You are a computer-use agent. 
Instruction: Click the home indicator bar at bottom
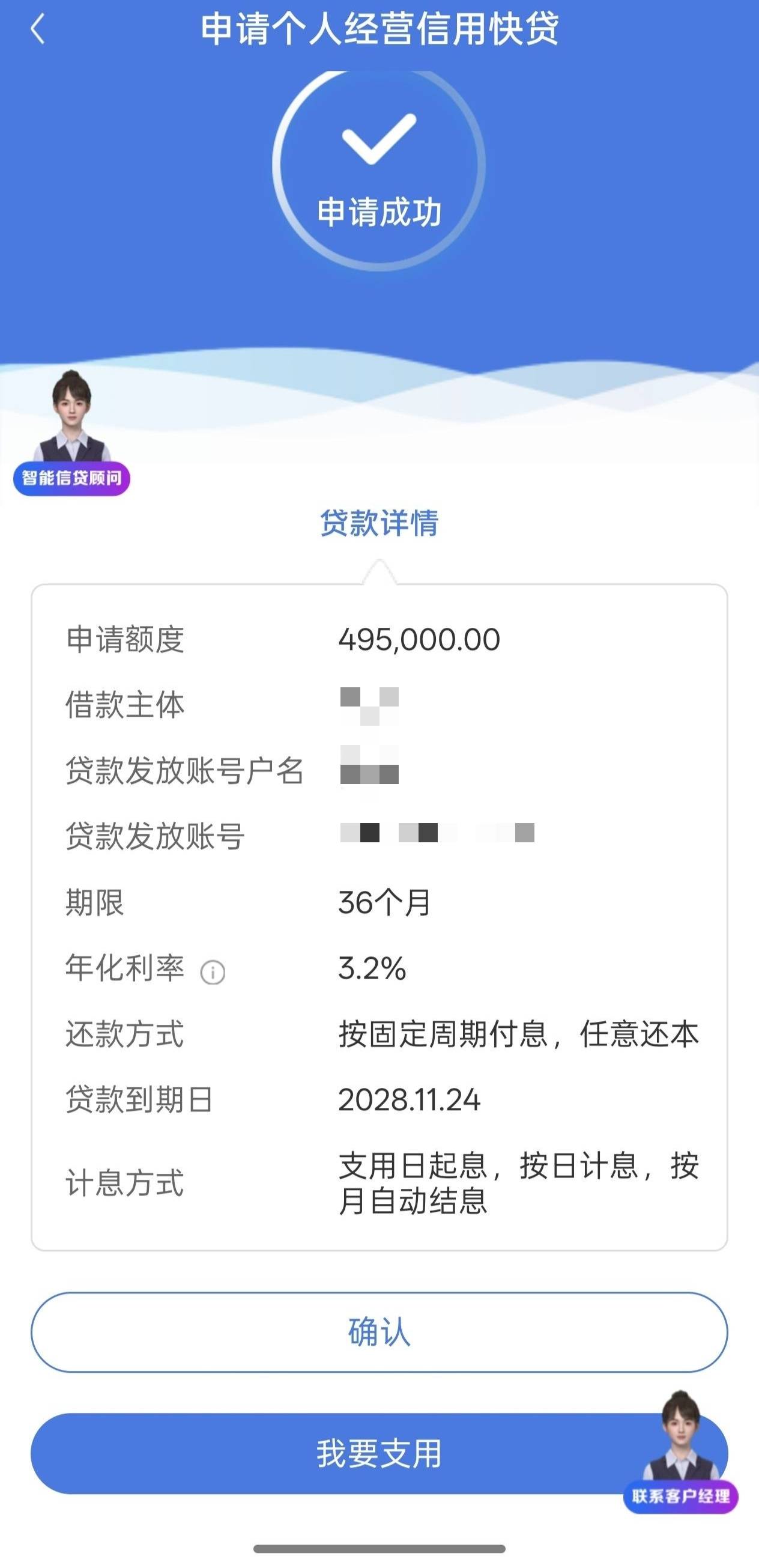click(x=379, y=1549)
